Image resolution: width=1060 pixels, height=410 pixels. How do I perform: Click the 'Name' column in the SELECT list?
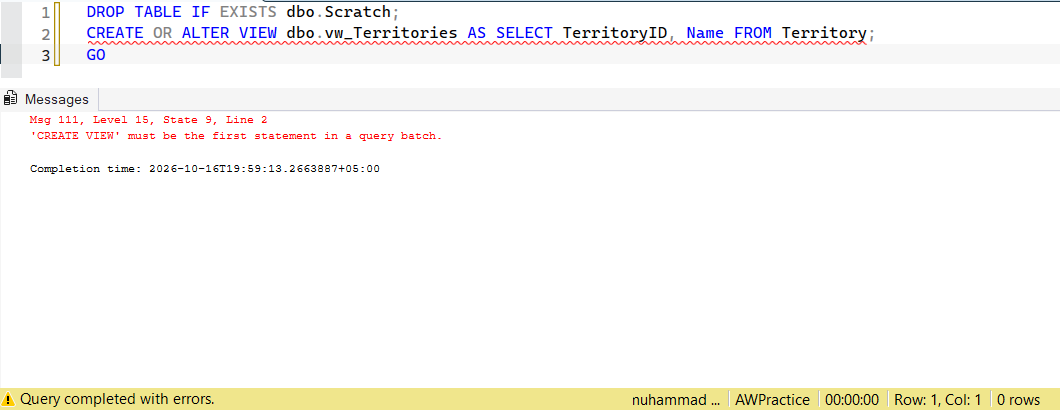(x=706, y=33)
